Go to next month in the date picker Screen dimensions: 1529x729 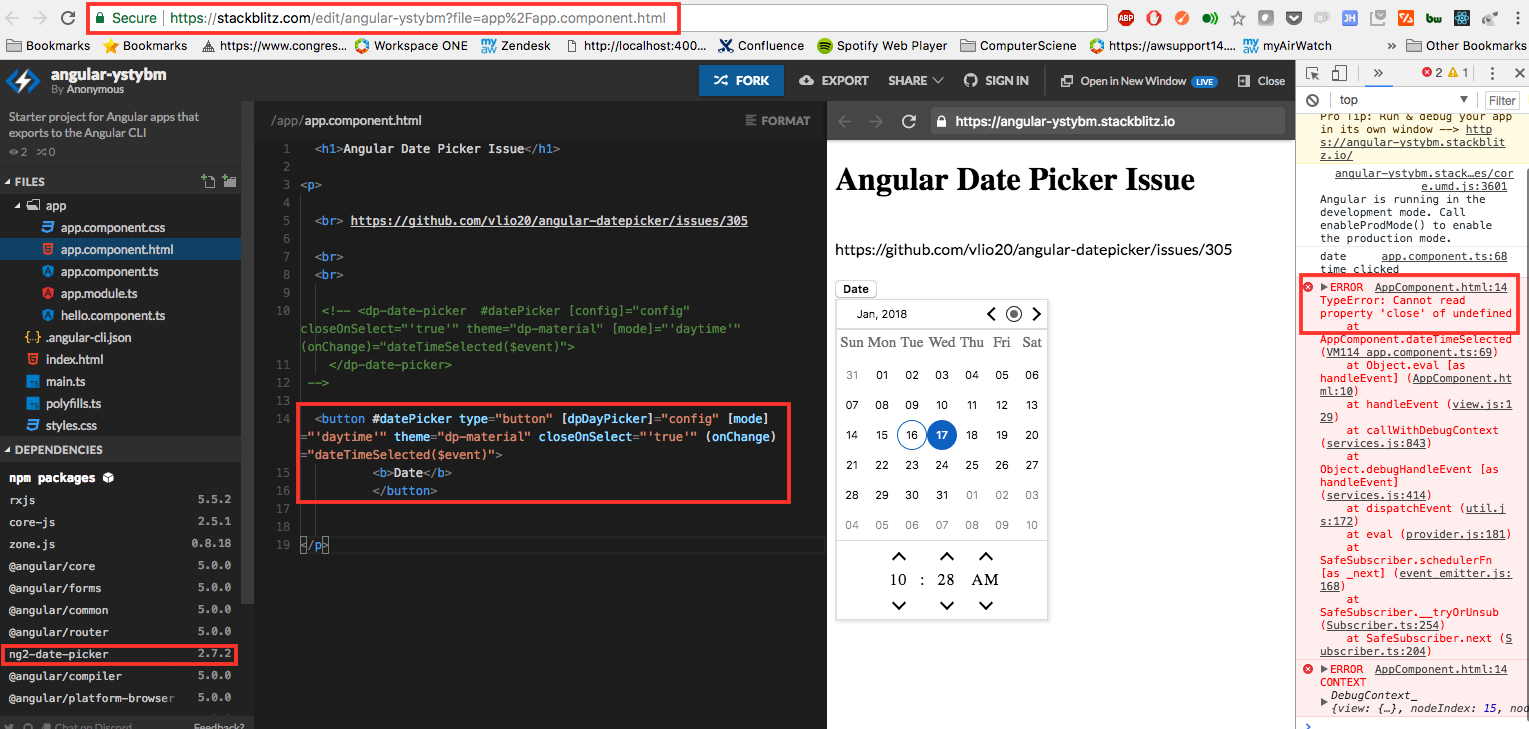click(x=1036, y=313)
